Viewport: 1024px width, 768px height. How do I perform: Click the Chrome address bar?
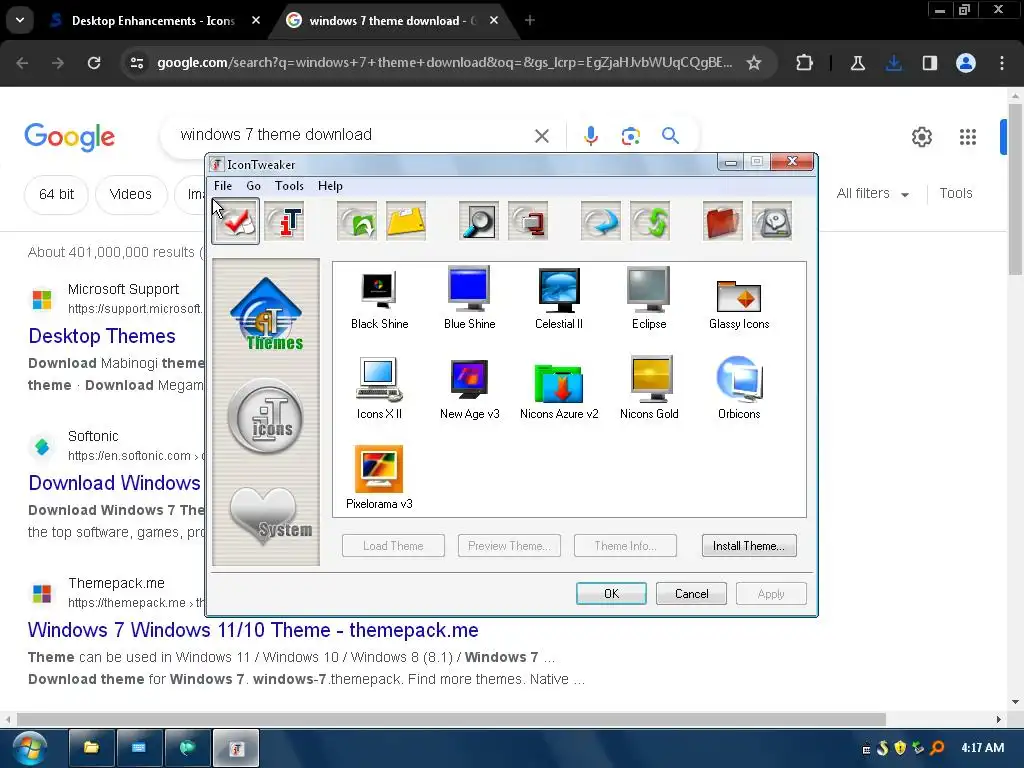(x=444, y=63)
